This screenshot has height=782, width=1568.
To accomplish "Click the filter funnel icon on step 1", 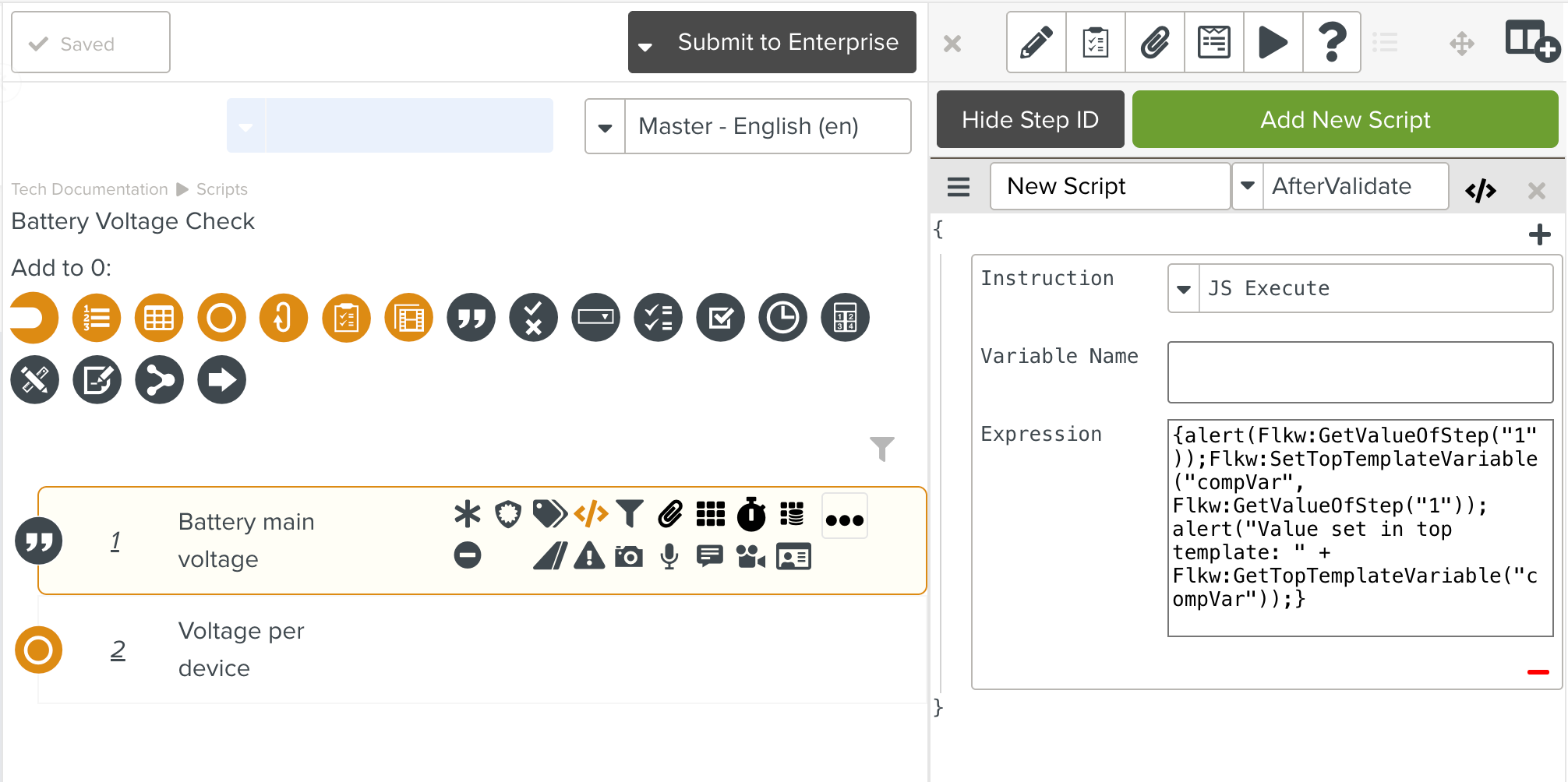I will [630, 513].
